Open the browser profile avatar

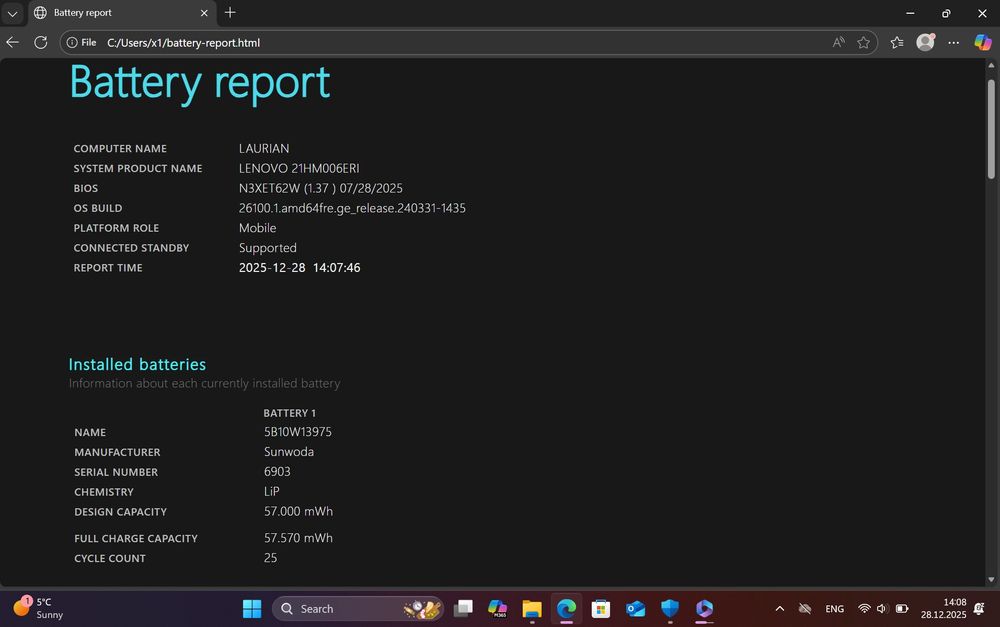click(925, 42)
